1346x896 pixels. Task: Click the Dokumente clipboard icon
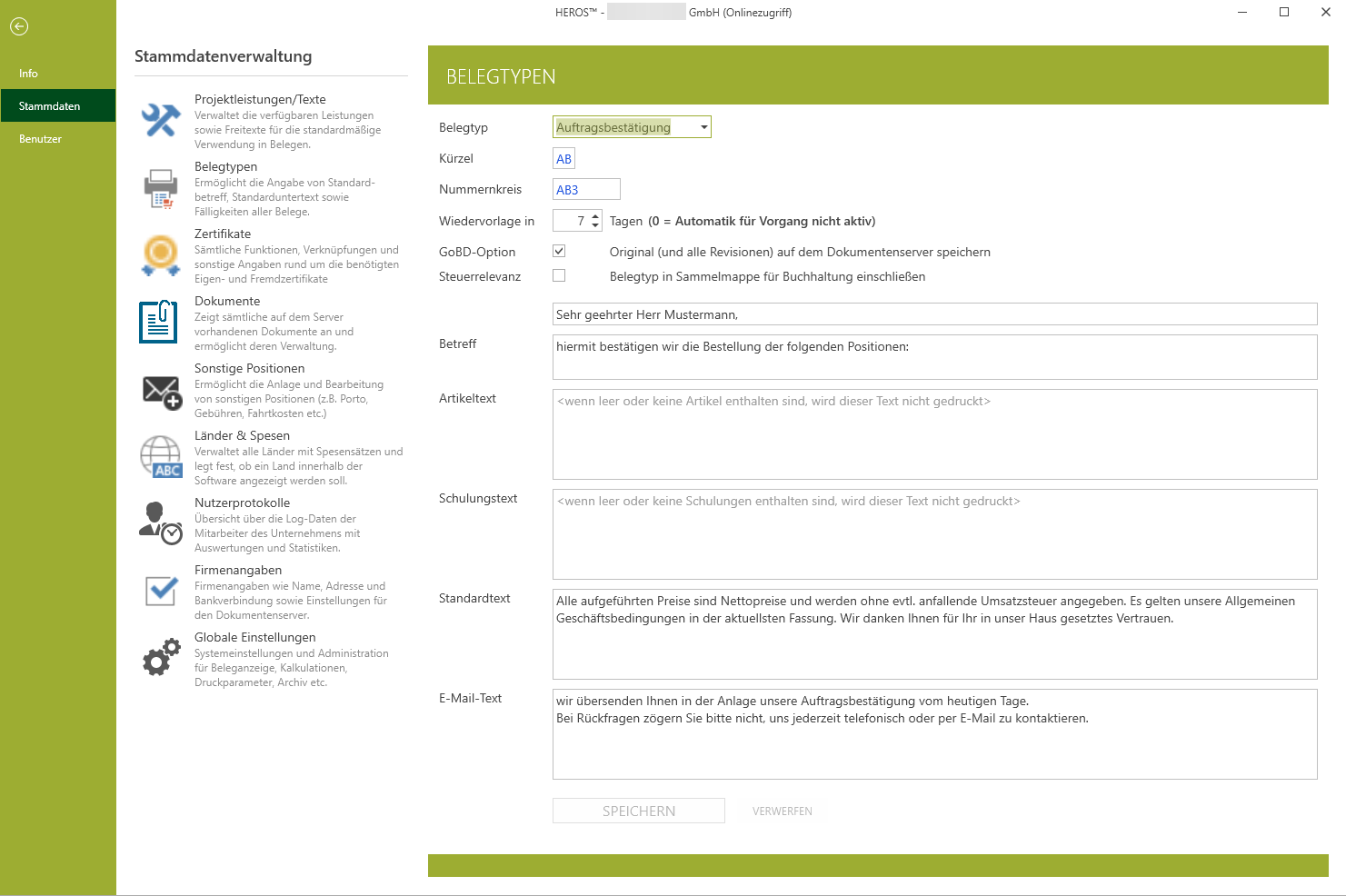159,322
